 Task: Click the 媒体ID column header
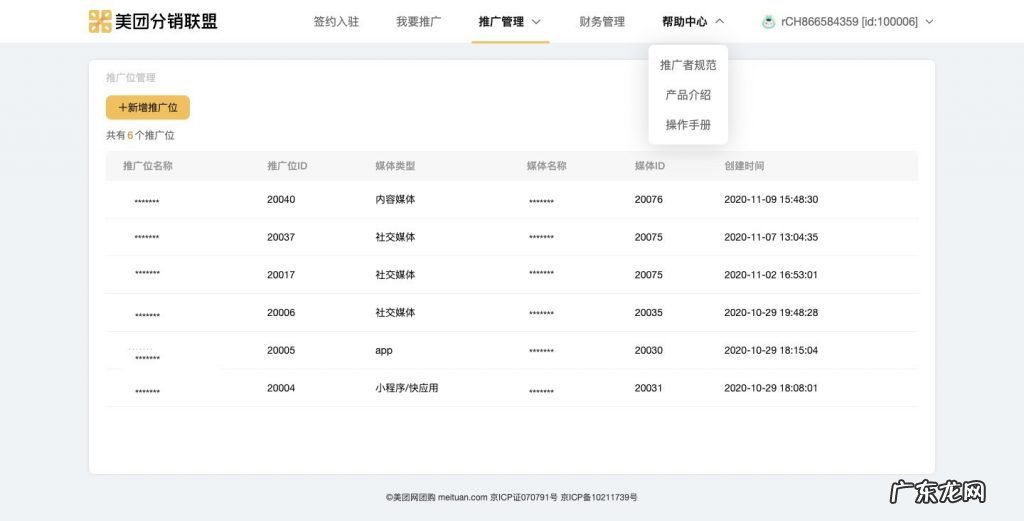point(650,166)
